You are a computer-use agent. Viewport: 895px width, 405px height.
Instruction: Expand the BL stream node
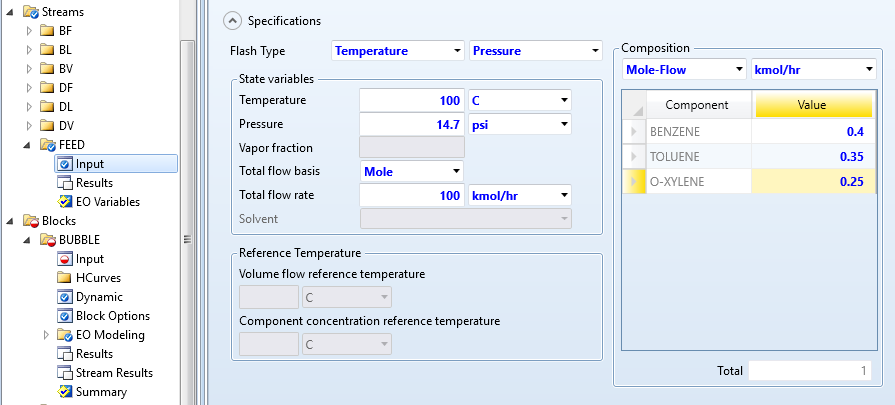(x=30, y=50)
